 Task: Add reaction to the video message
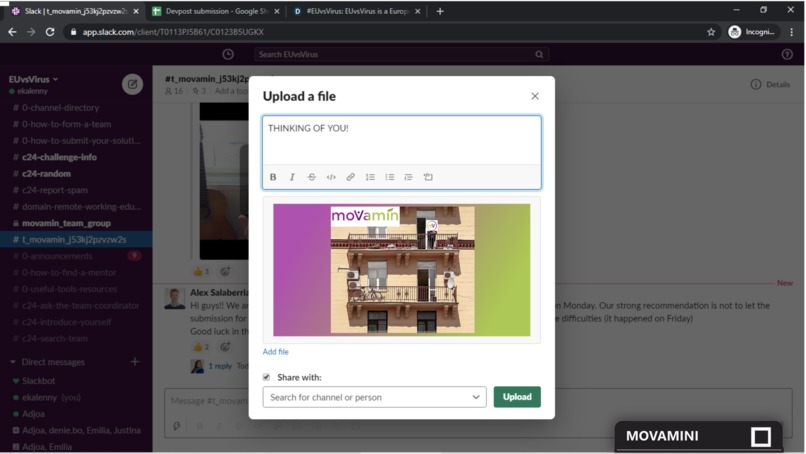pos(225,271)
